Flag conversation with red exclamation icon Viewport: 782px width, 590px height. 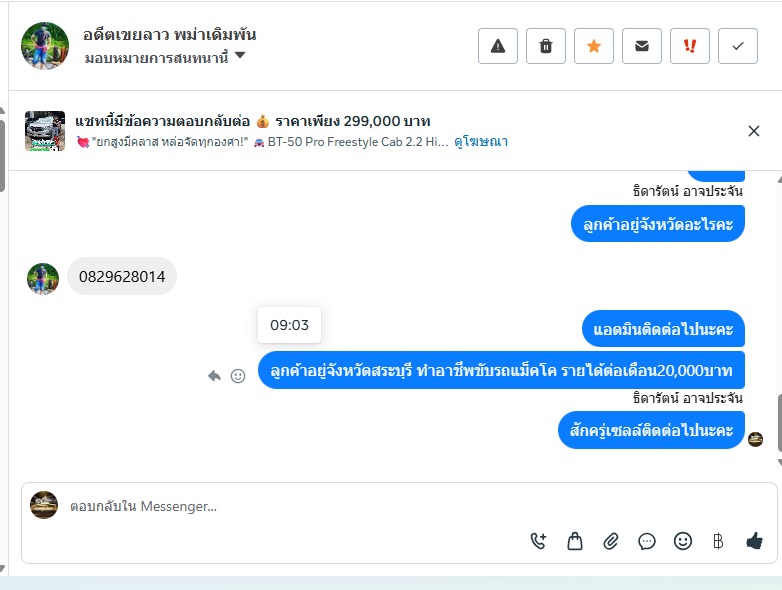(690, 46)
